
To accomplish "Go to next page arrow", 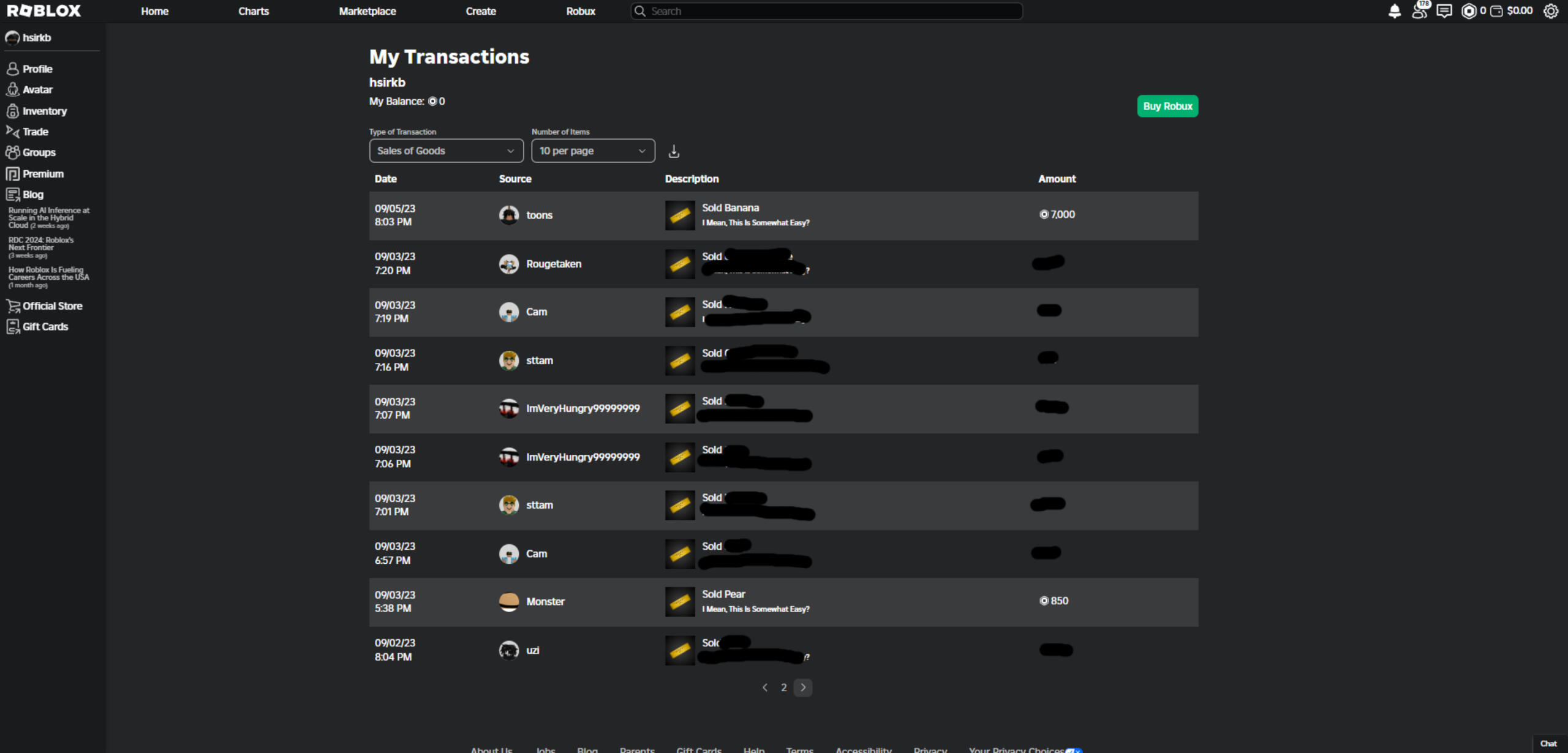I will (x=803, y=687).
